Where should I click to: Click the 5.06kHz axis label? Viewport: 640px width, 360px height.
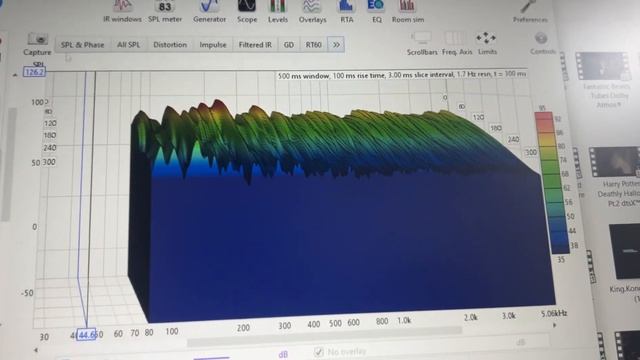pyautogui.click(x=554, y=313)
